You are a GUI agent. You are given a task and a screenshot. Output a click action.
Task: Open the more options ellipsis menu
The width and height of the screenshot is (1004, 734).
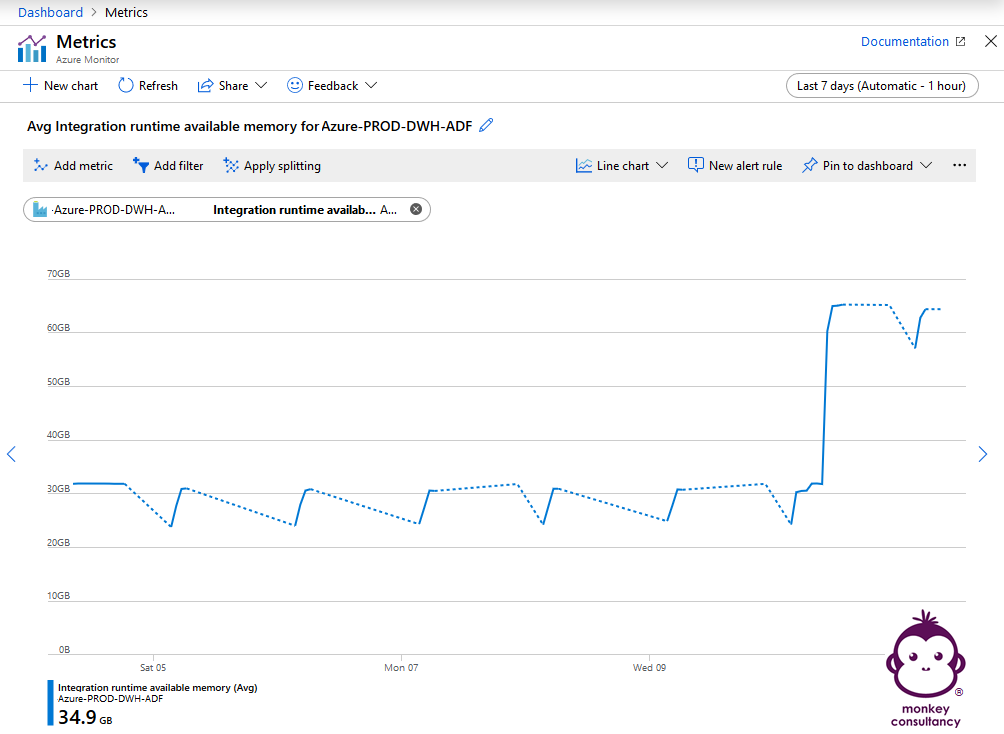[x=959, y=165]
